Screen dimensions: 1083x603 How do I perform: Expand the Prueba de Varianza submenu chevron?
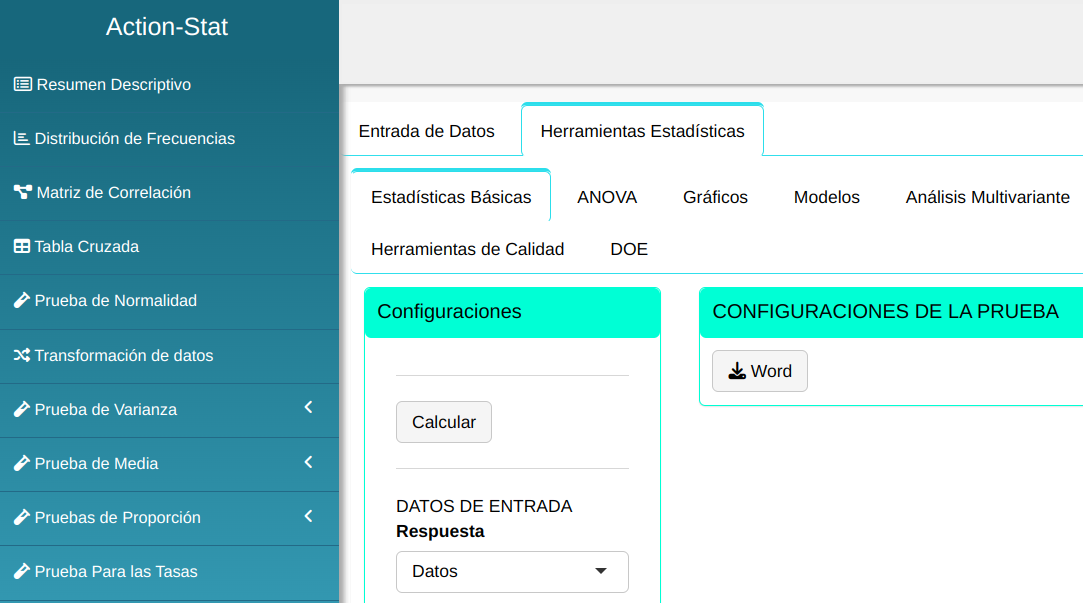(x=309, y=408)
